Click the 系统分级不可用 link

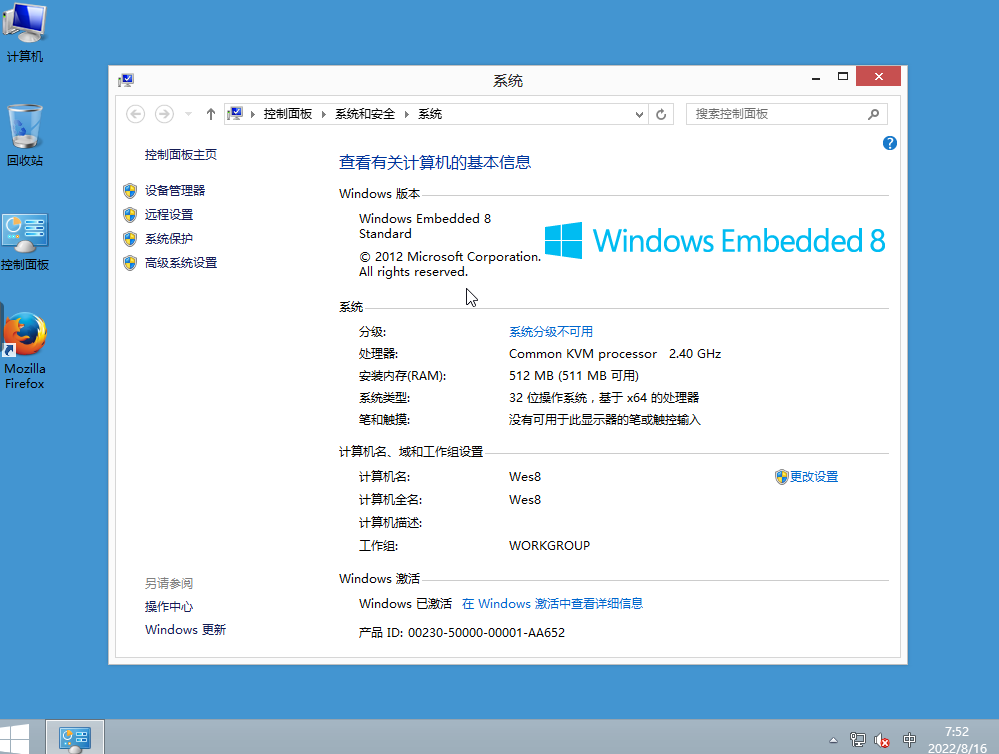point(551,332)
